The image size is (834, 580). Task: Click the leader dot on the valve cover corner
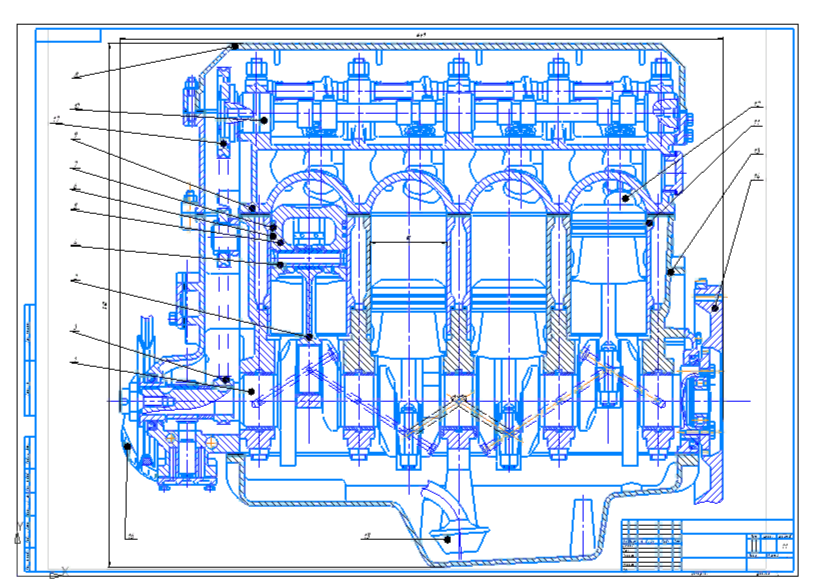[234, 46]
